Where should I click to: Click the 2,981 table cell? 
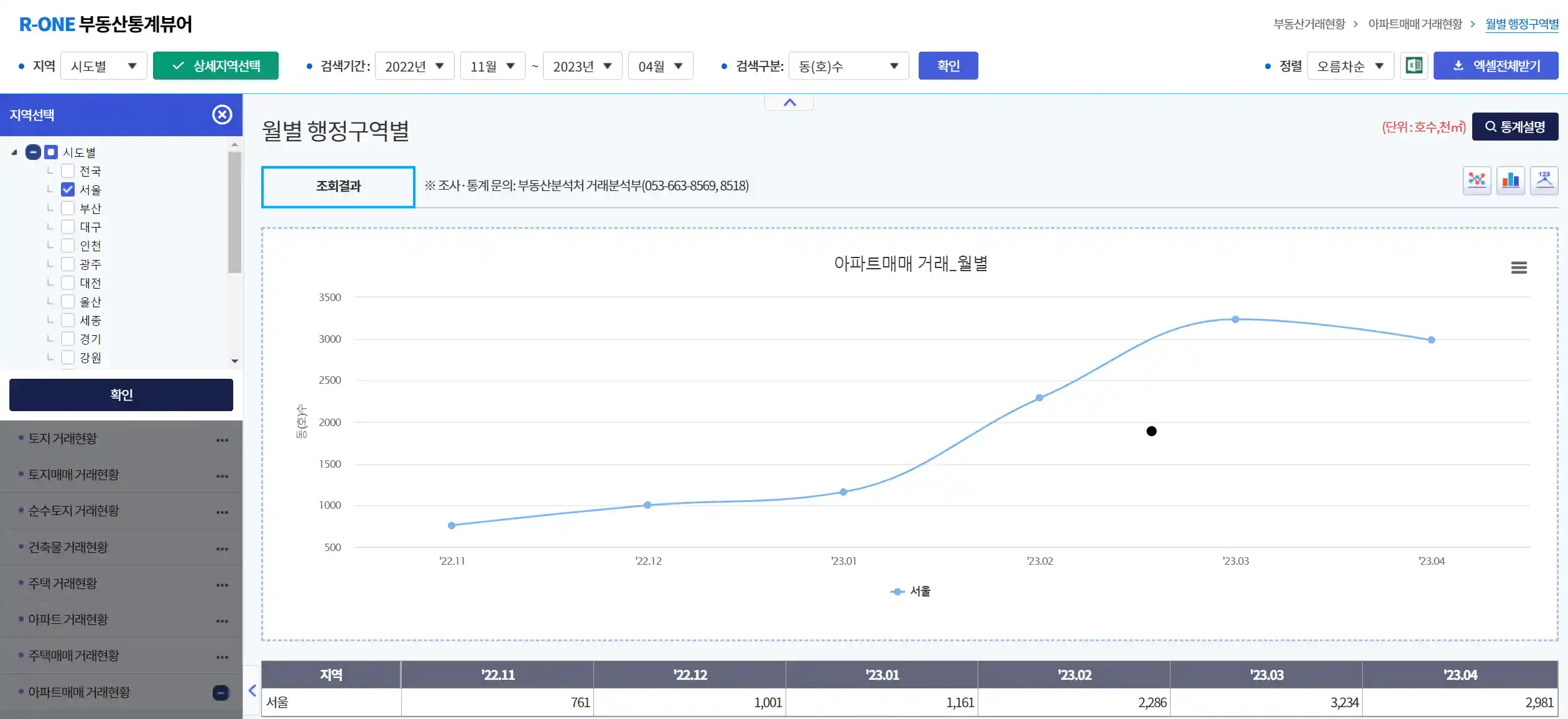1460,703
